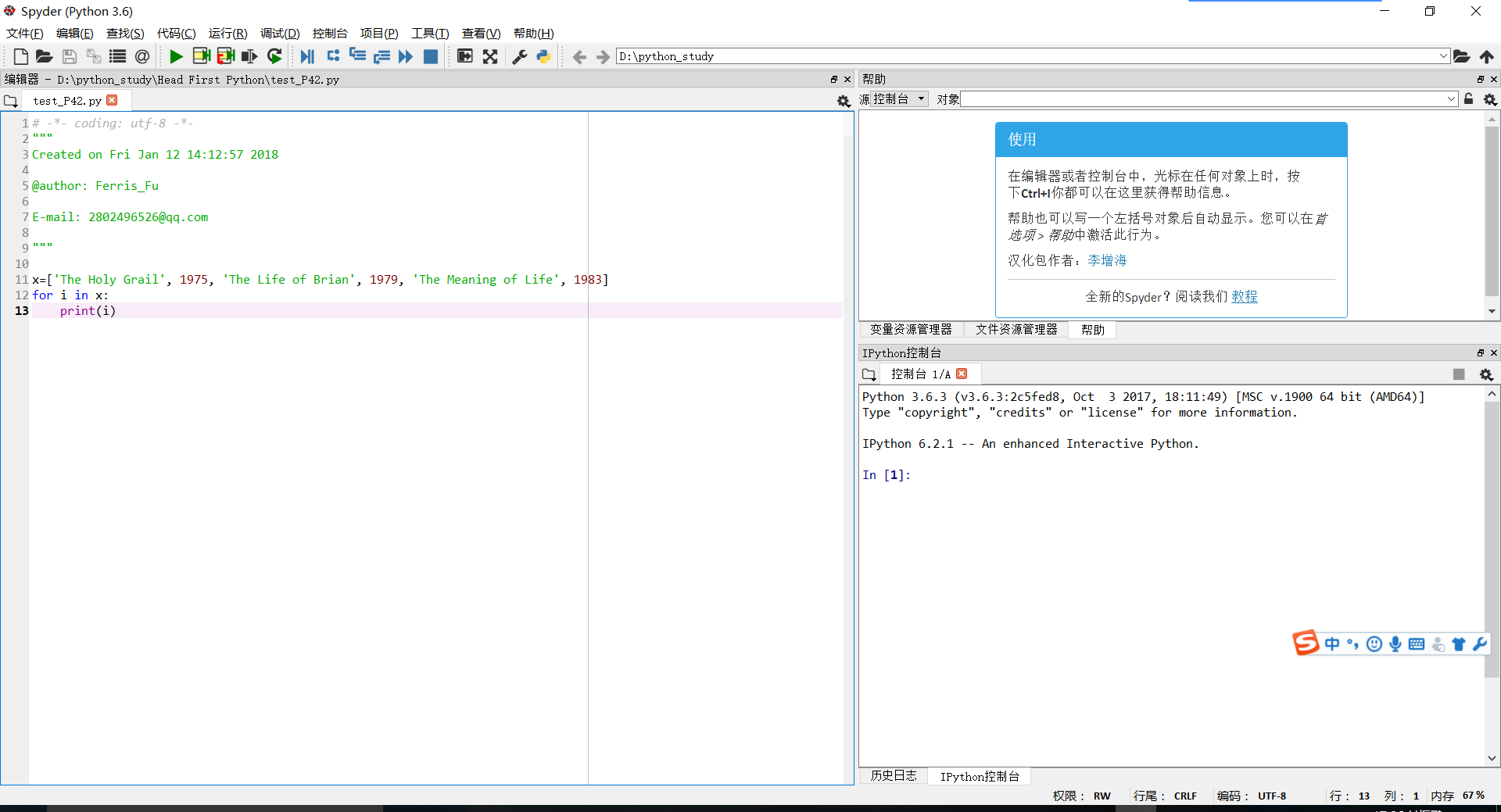Start debugging the file

click(307, 56)
